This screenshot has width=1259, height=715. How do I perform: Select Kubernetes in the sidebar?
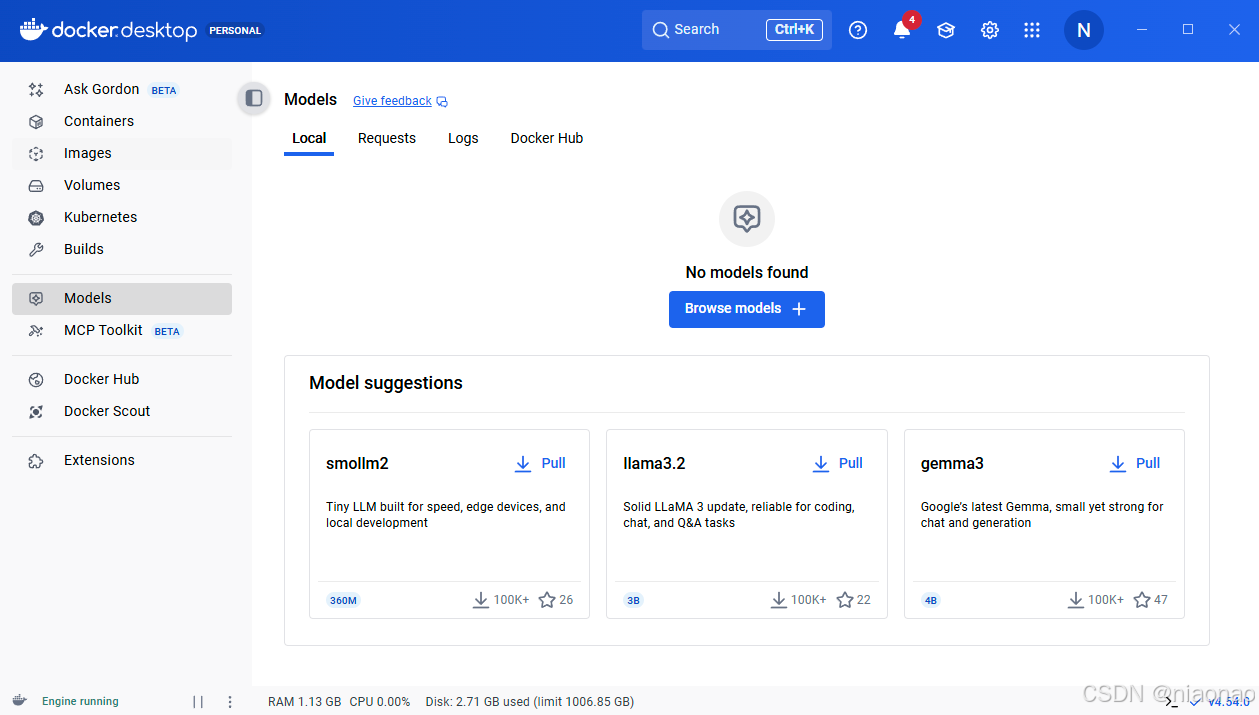(x=122, y=217)
